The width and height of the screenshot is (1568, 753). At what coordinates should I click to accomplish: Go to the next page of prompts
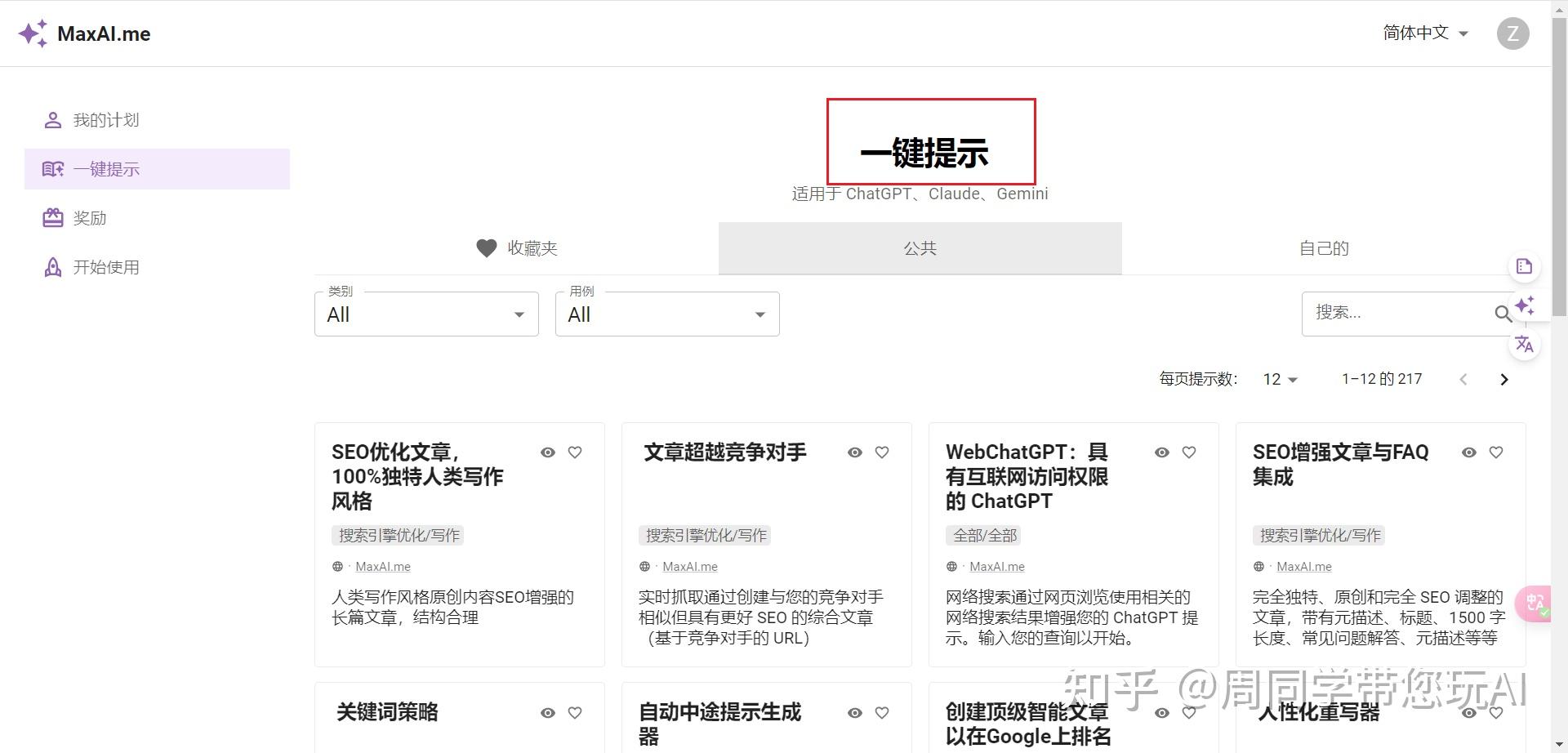[1505, 379]
